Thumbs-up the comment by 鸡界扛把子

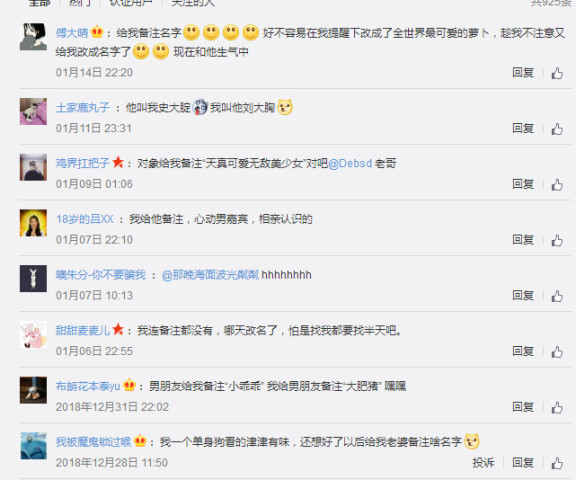[x=557, y=185]
